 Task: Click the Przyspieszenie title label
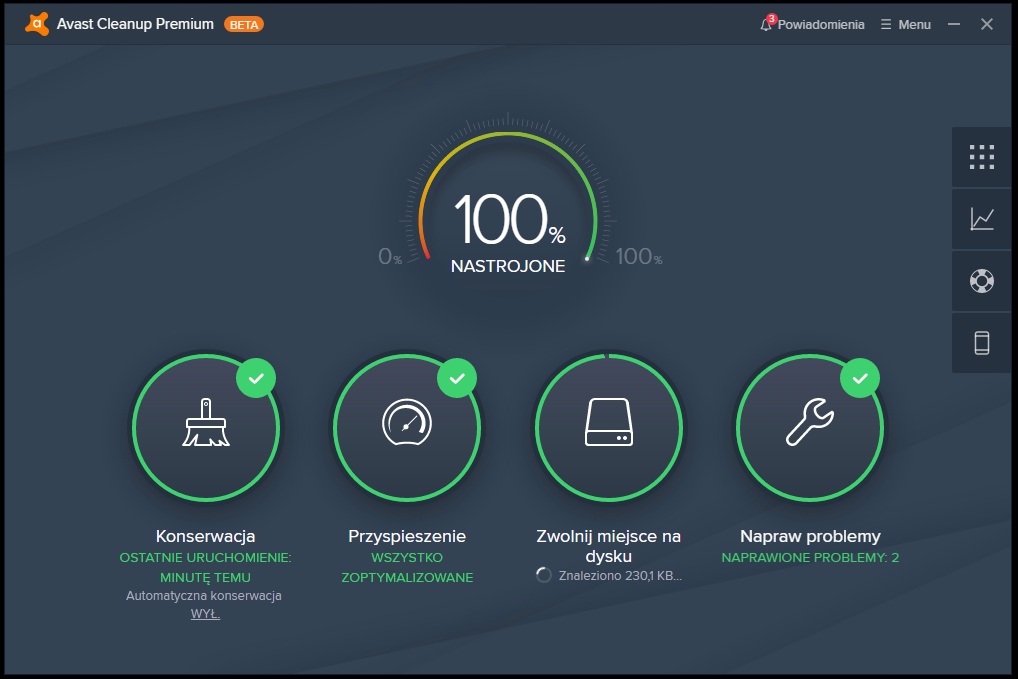pos(407,536)
